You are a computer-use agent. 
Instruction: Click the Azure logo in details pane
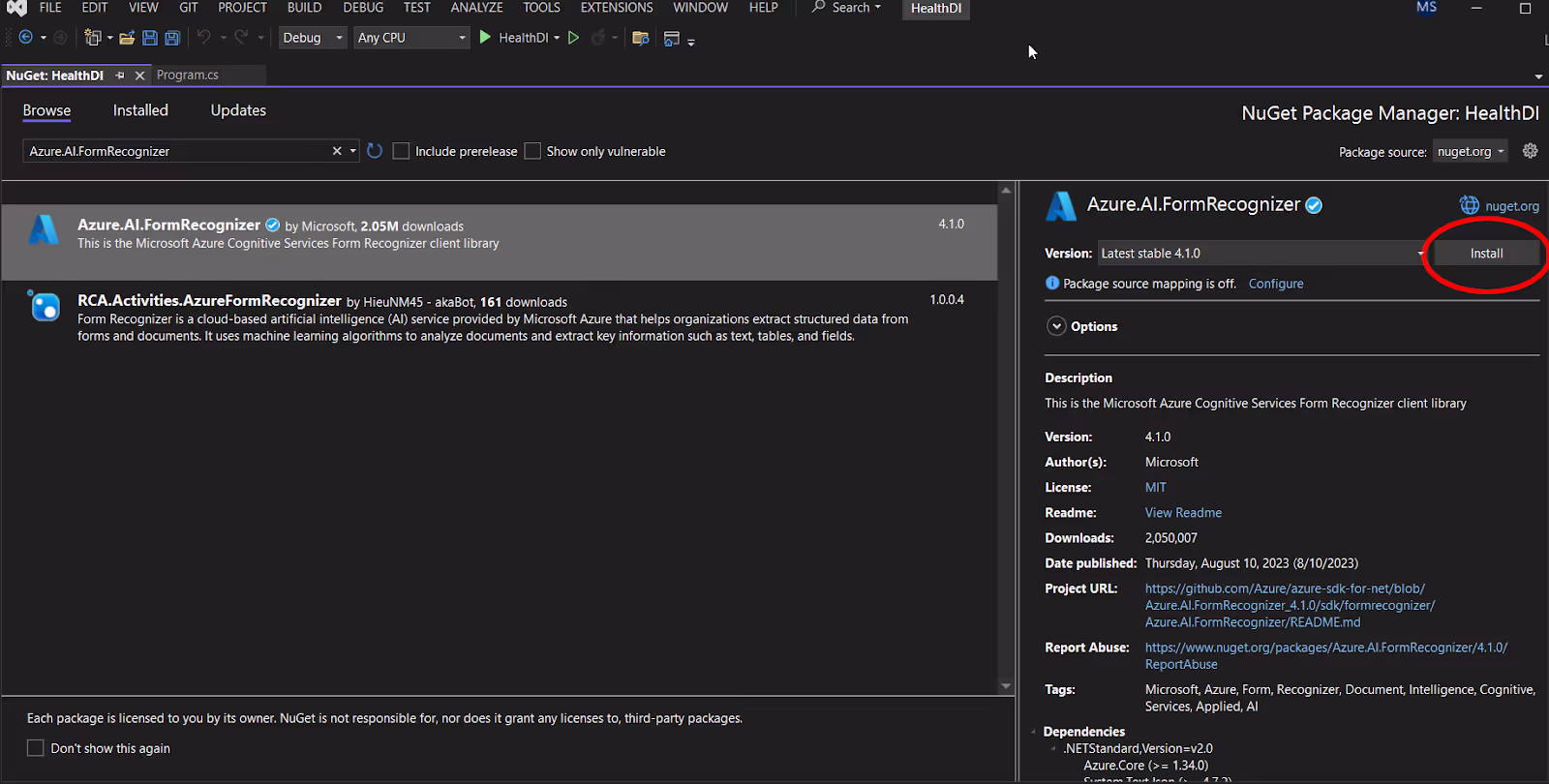click(x=1061, y=206)
